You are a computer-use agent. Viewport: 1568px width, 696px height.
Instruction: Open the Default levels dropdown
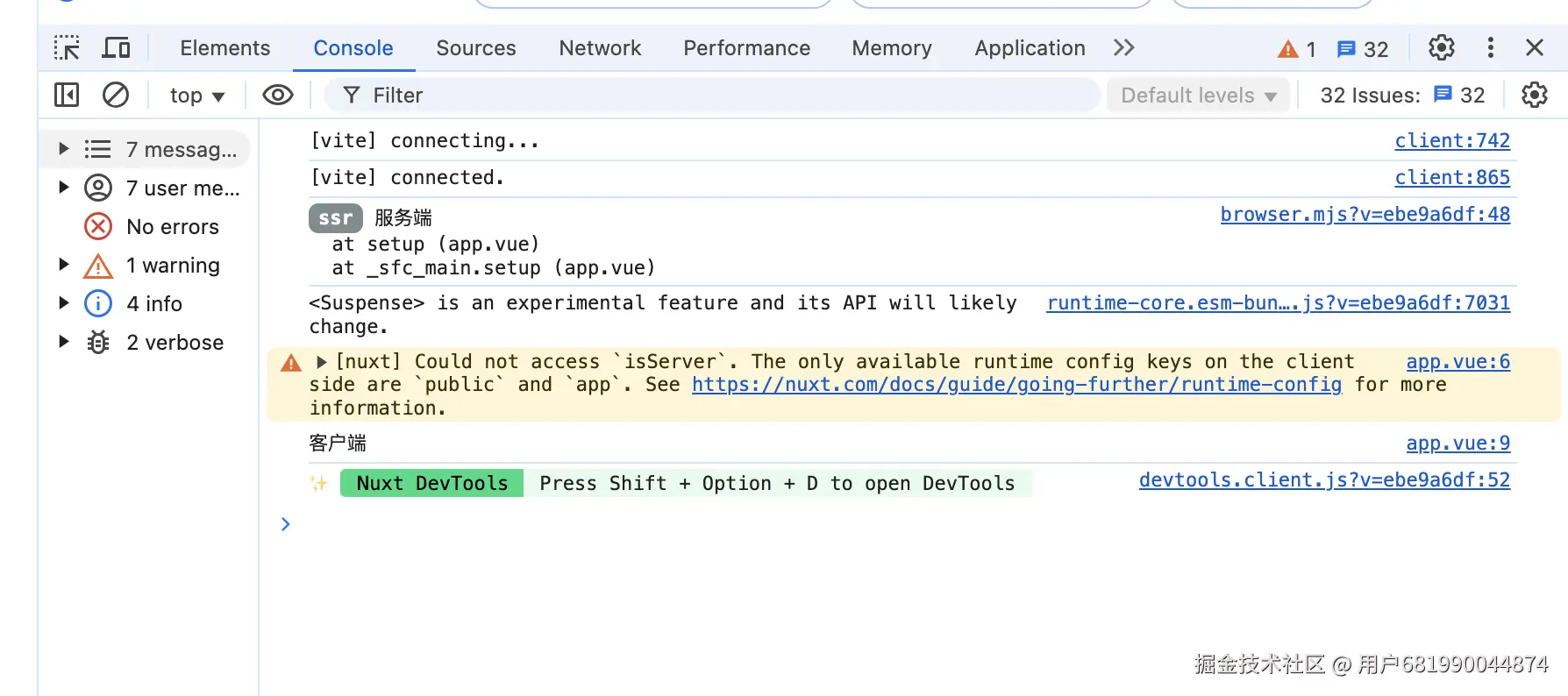point(1197,96)
